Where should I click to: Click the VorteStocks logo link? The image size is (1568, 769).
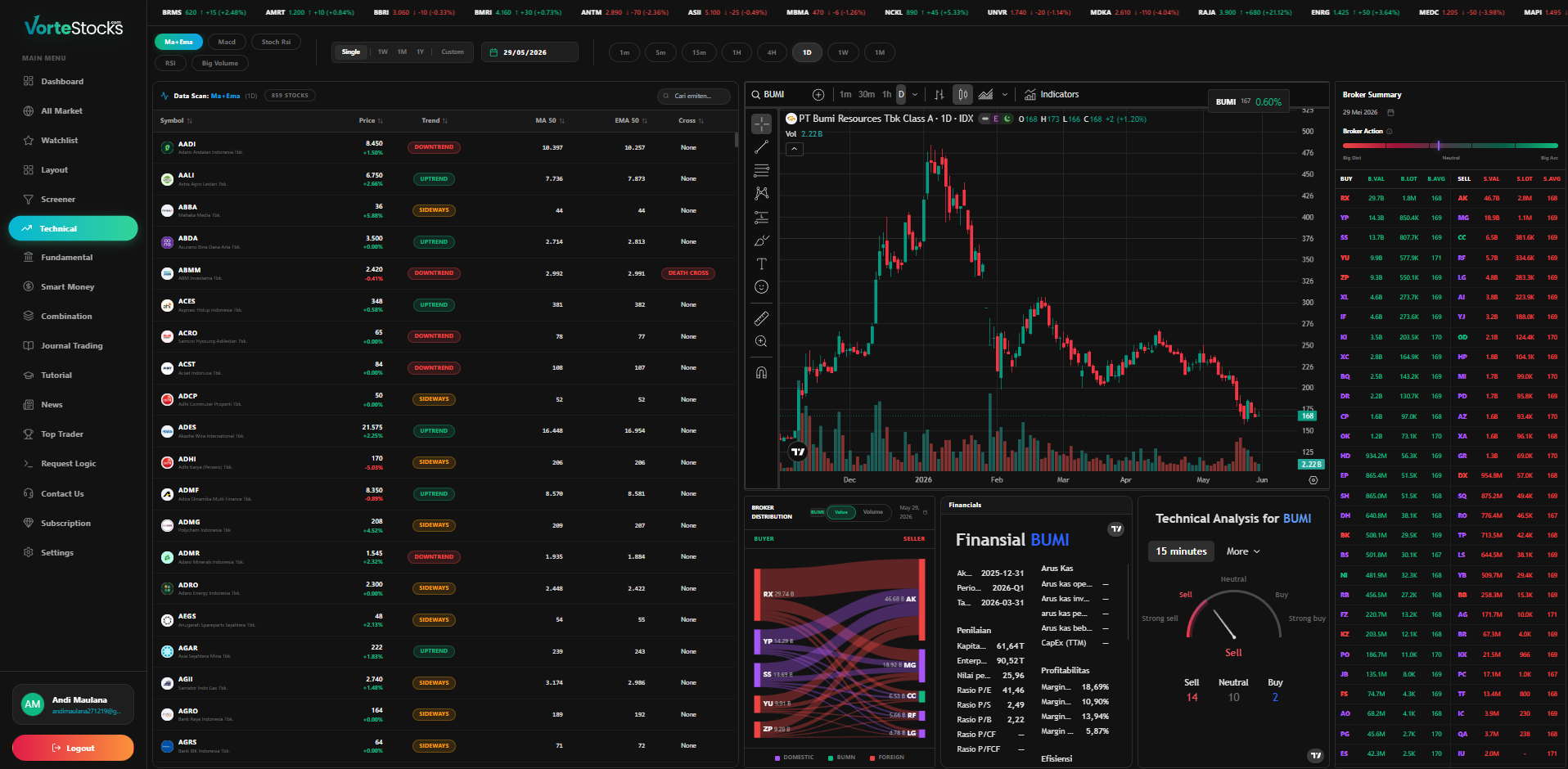pyautogui.click(x=74, y=26)
